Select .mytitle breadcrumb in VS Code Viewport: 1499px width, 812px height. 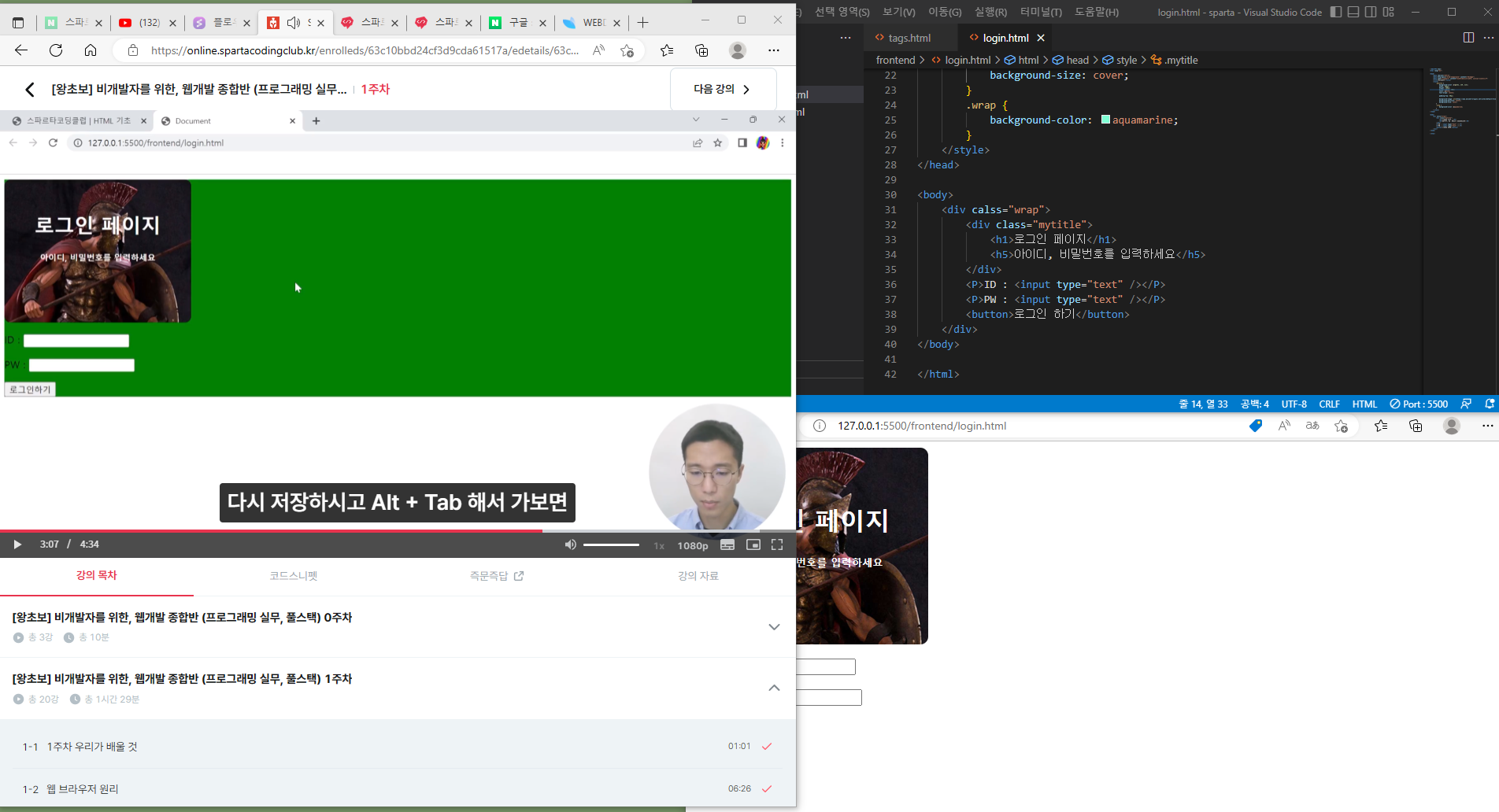click(x=1175, y=60)
